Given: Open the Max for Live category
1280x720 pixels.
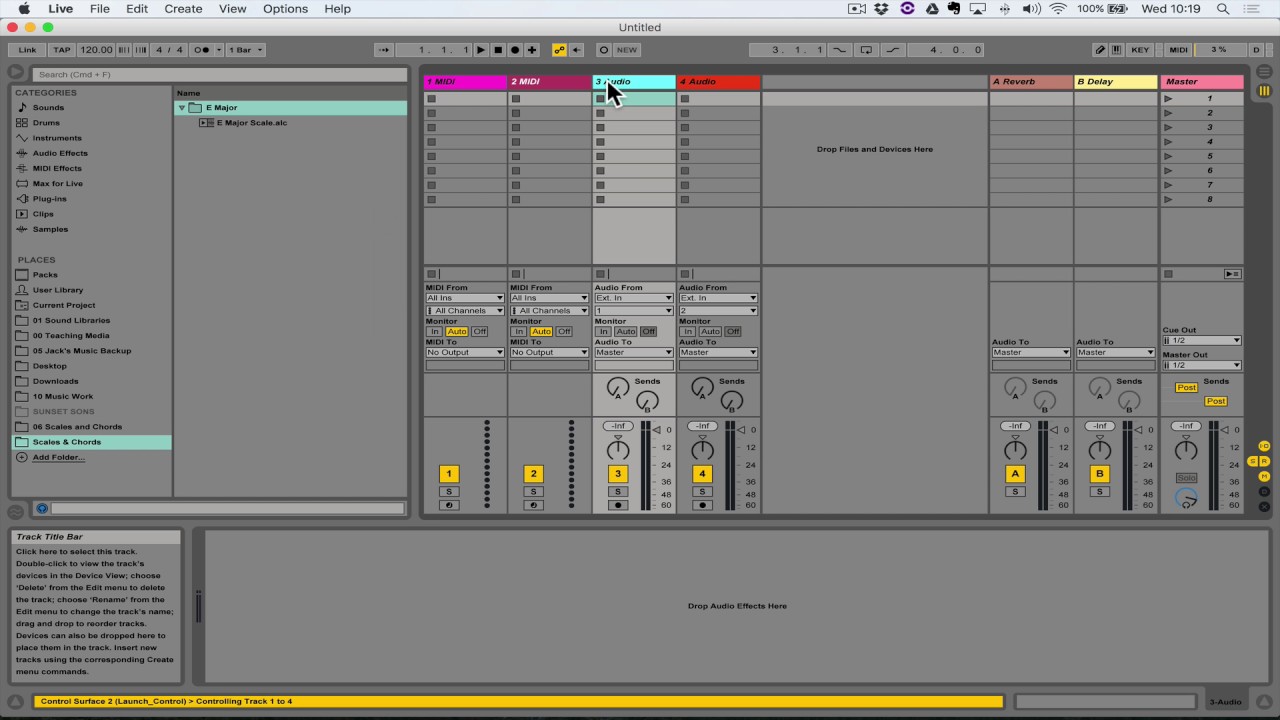Looking at the screenshot, I should [58, 184].
